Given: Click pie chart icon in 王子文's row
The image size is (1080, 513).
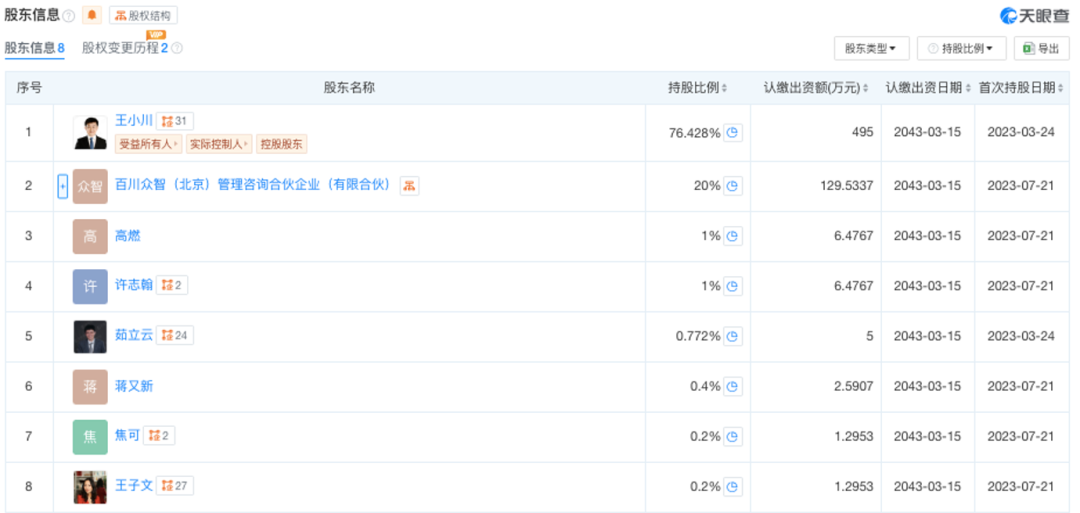Looking at the screenshot, I should coord(733,486).
